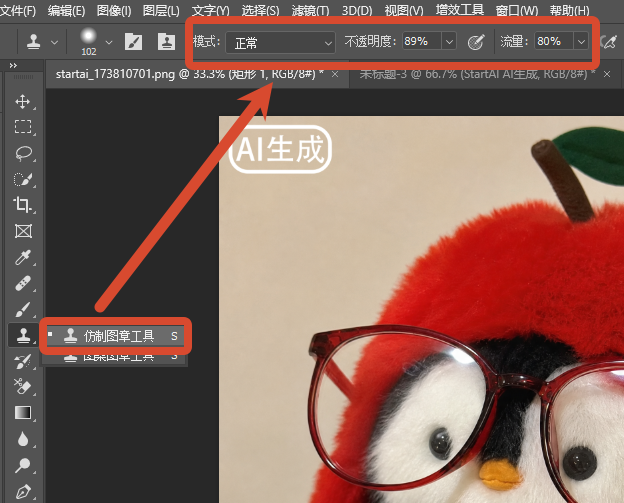This screenshot has height=503, width=624.
Task: Open the brush preset picker showing 102
Action: (x=88, y=41)
